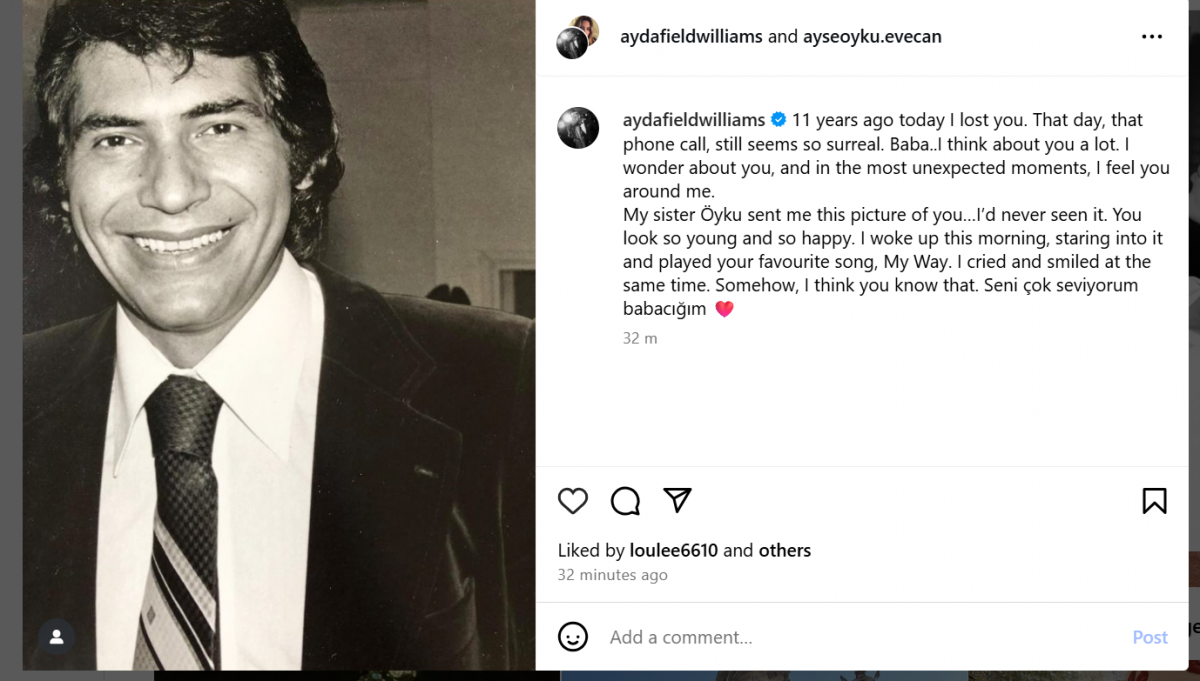Show tagged people icon on the photo
Screen dimensions: 1200x681
point(56,637)
